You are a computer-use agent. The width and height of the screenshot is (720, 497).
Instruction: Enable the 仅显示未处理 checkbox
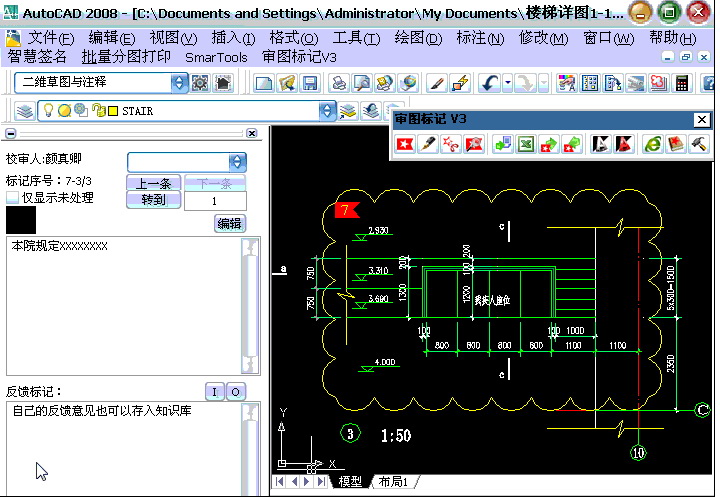tap(13, 198)
